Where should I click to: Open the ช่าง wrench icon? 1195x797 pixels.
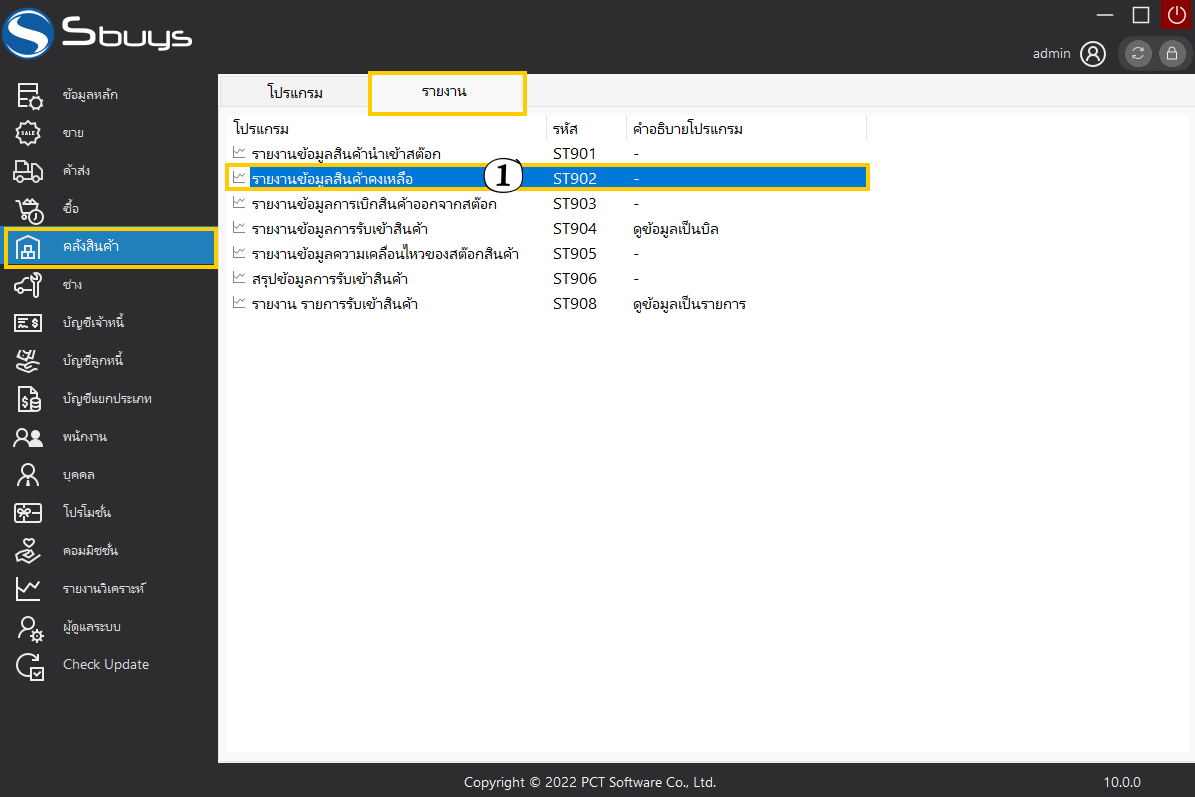click(x=28, y=285)
